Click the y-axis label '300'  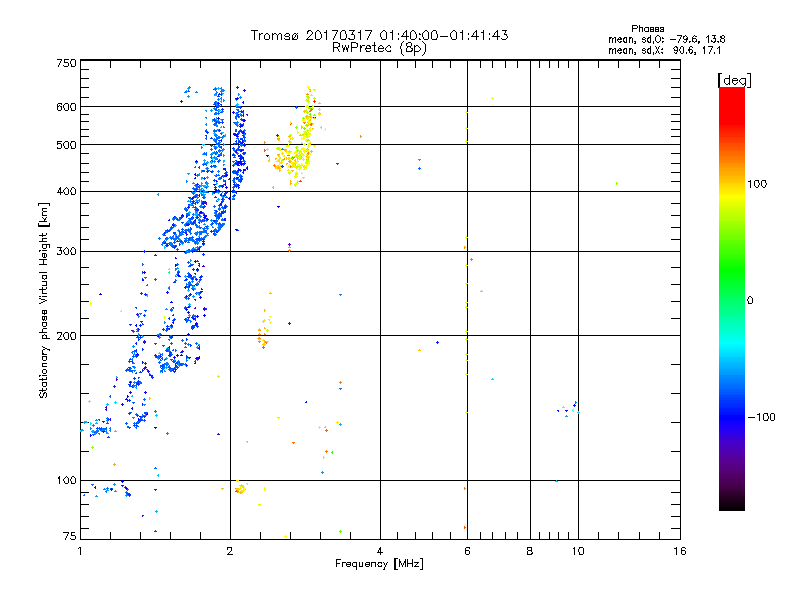tap(66, 252)
